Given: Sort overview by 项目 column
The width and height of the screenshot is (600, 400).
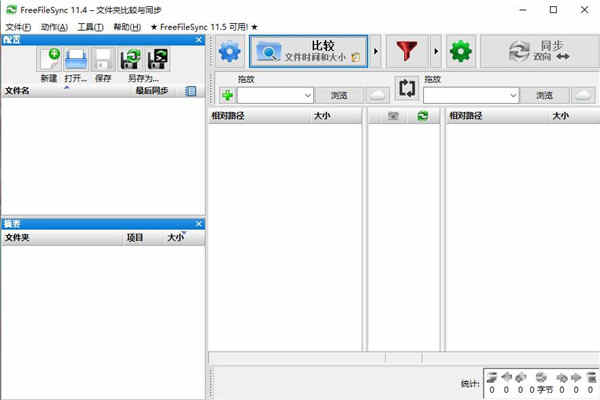Looking at the screenshot, I should 135,238.
